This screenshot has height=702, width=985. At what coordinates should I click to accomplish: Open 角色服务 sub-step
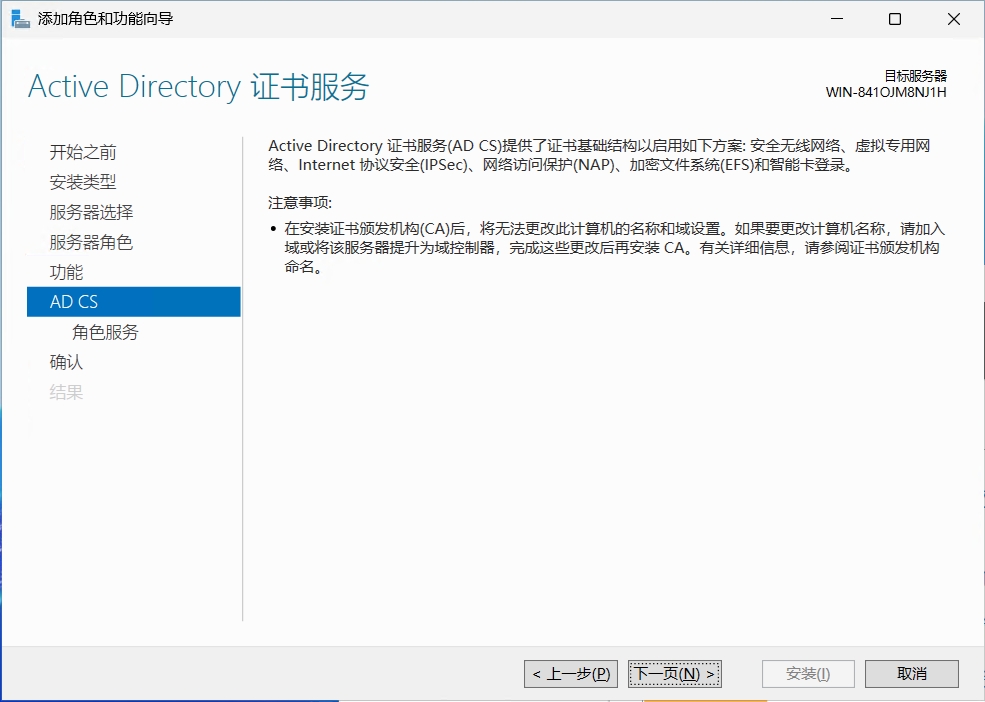[x=105, y=332]
